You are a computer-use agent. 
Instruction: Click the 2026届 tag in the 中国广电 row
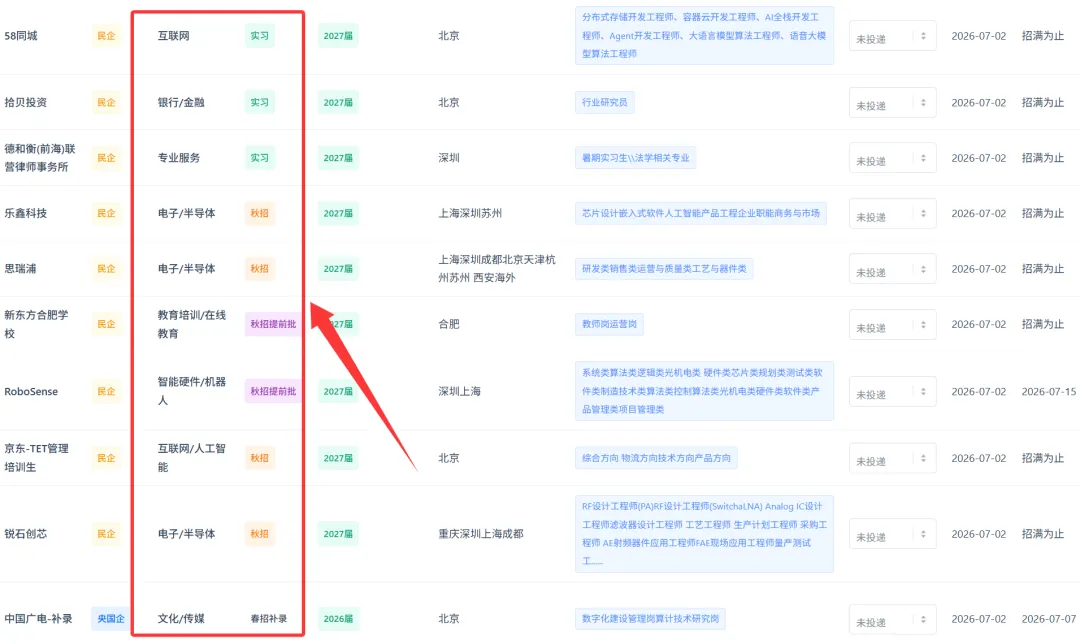pyautogui.click(x=338, y=619)
